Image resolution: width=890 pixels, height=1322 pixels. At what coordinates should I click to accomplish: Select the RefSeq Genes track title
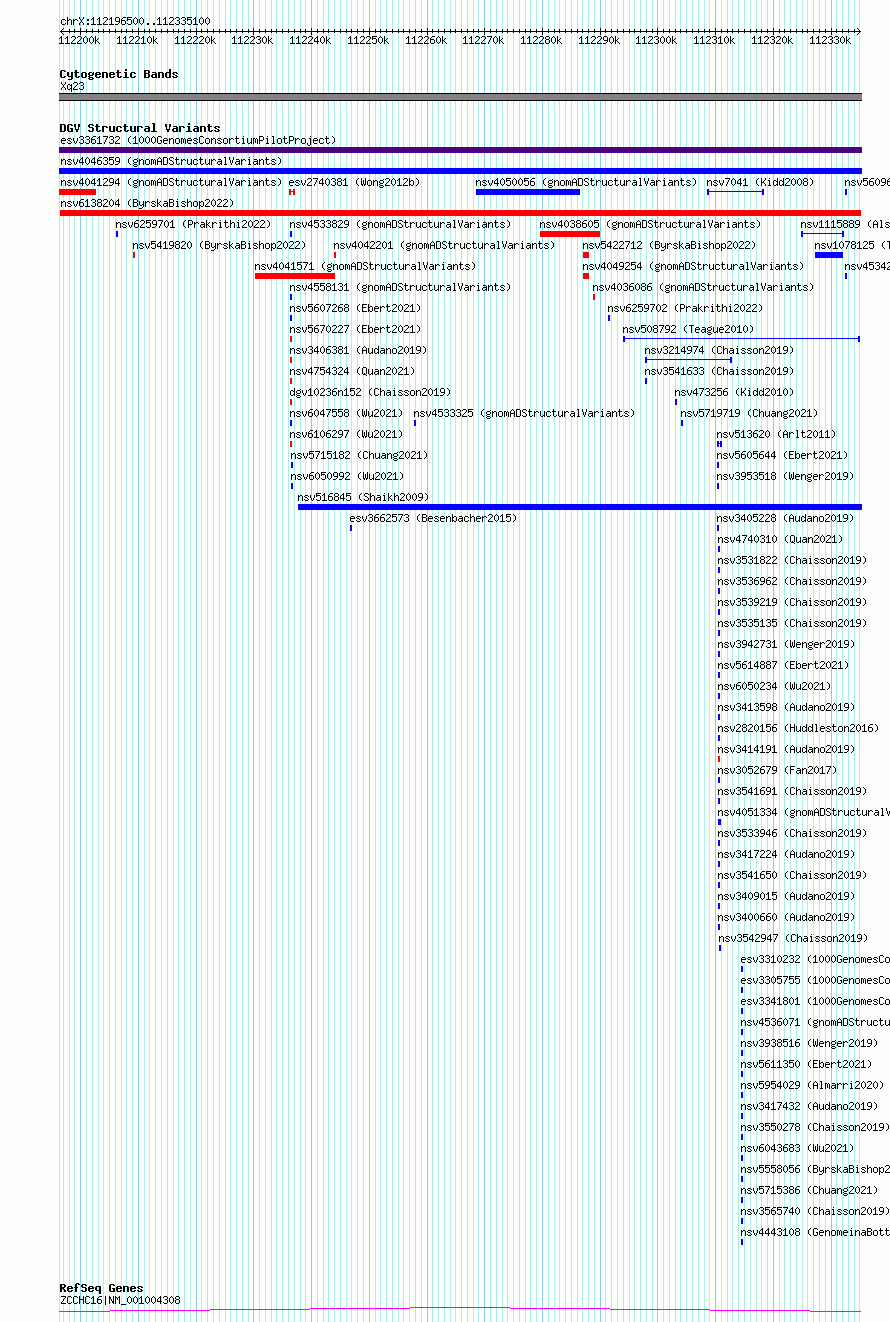(101, 1288)
